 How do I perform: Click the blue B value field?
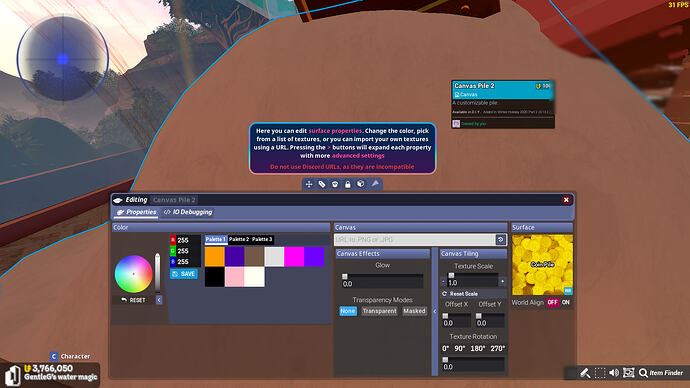coord(188,261)
